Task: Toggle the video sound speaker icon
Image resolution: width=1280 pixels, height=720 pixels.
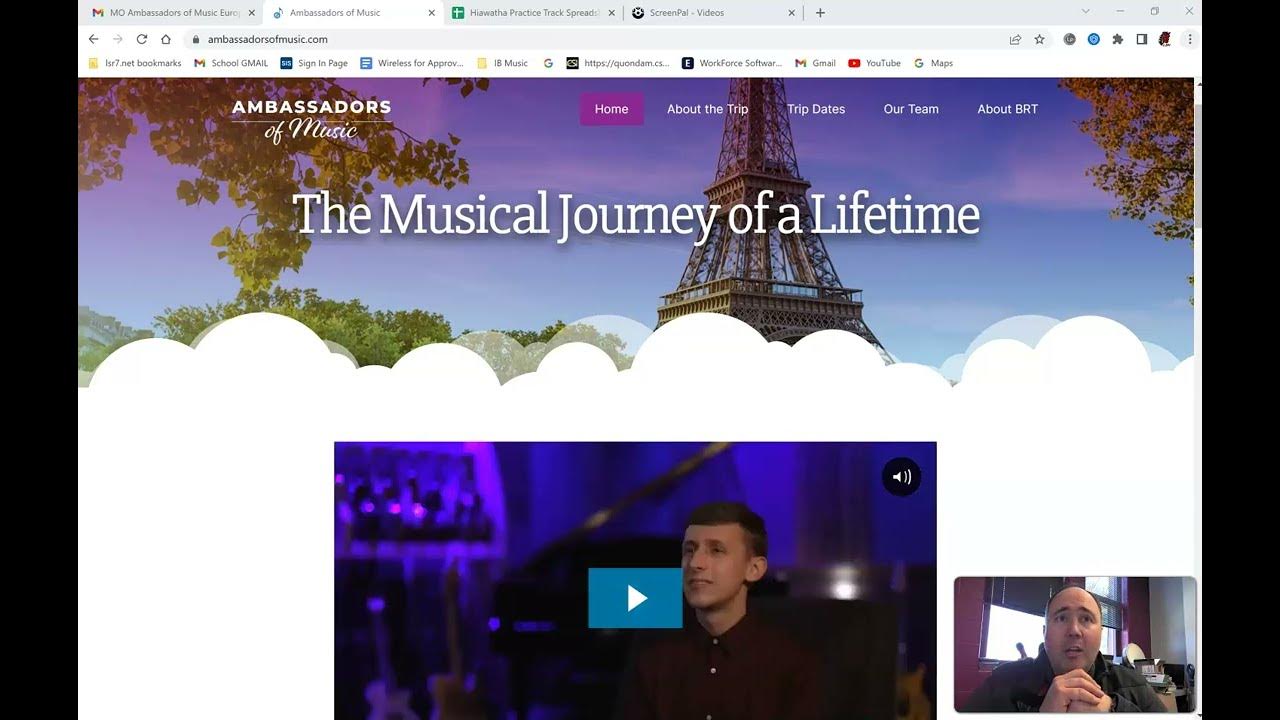Action: tap(901, 477)
